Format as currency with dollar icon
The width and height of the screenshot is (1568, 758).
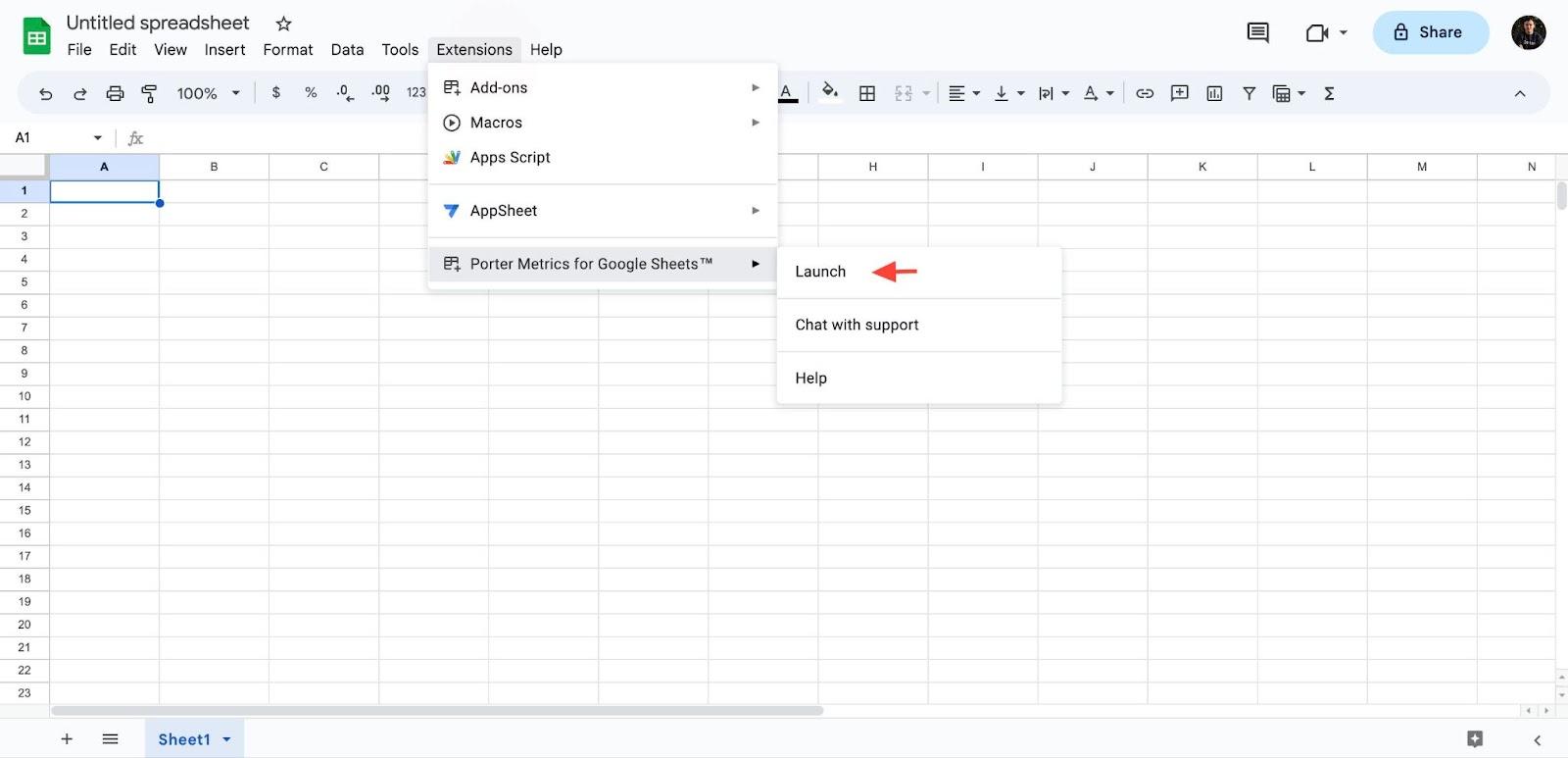[276, 92]
